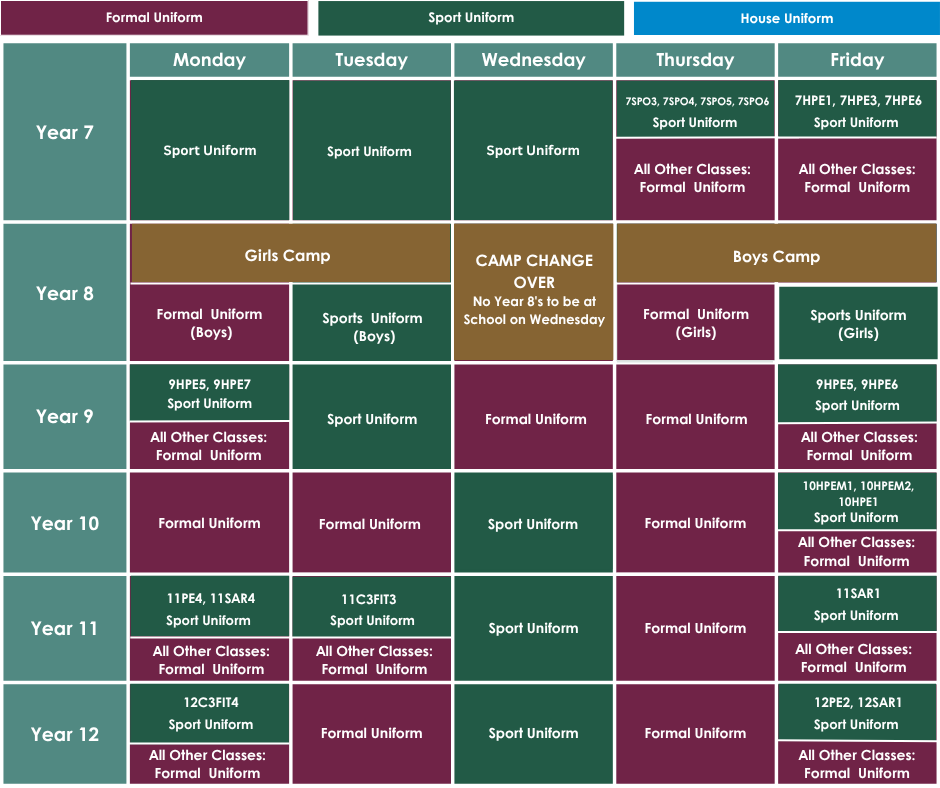This screenshot has height=788, width=940.
Task: Click the Camp Change Over cell
Action: (534, 292)
